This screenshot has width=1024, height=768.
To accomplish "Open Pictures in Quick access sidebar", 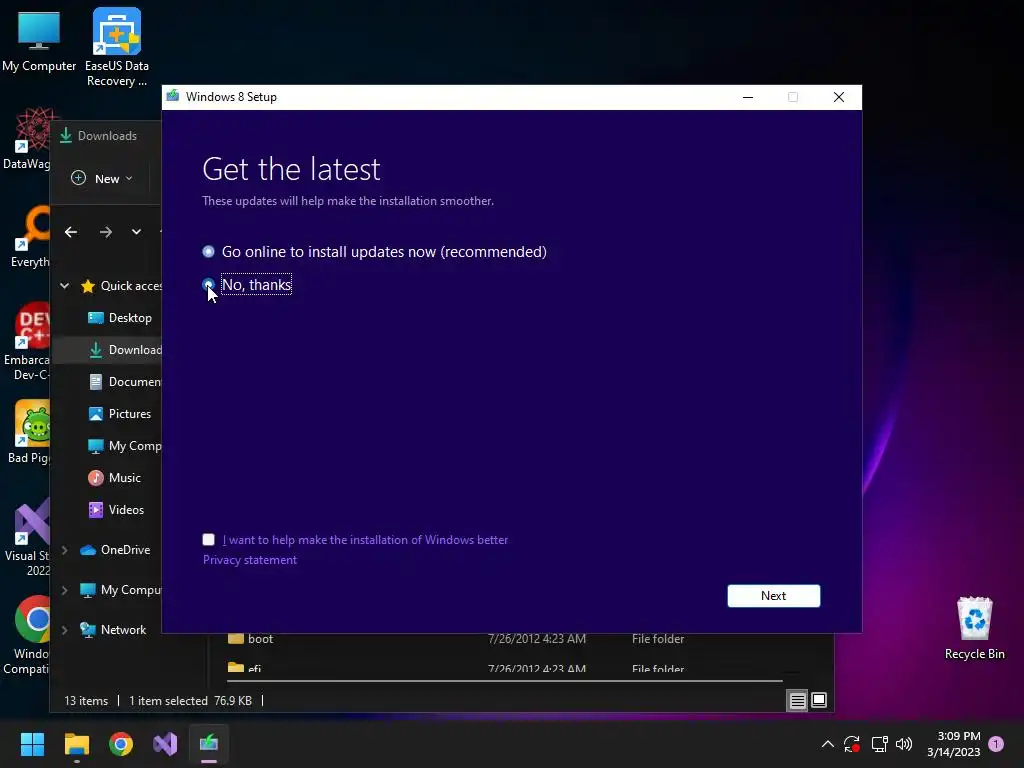I will coord(120,413).
